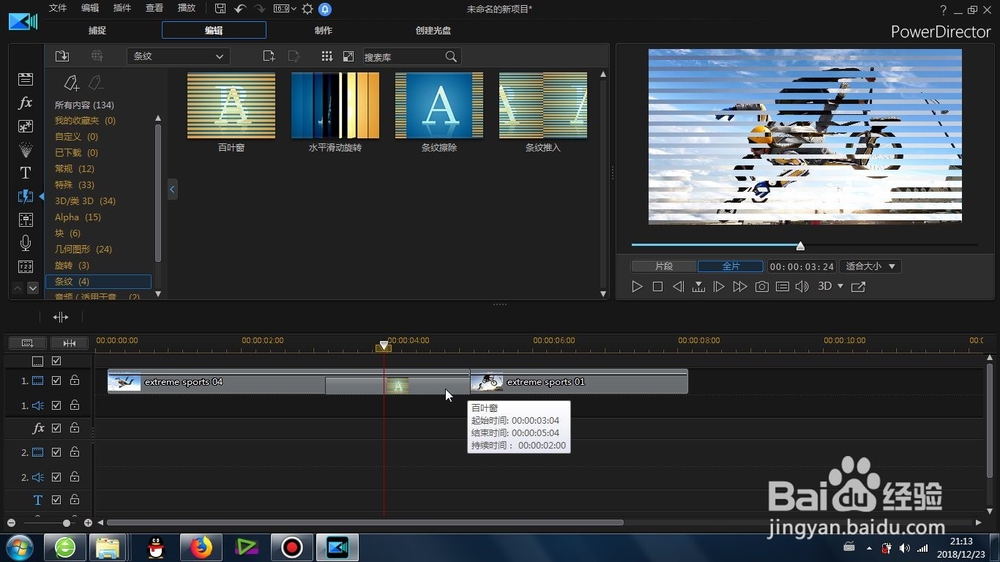Open the Voice-Over microphone room
Viewport: 1000px width, 562px height.
(26, 243)
